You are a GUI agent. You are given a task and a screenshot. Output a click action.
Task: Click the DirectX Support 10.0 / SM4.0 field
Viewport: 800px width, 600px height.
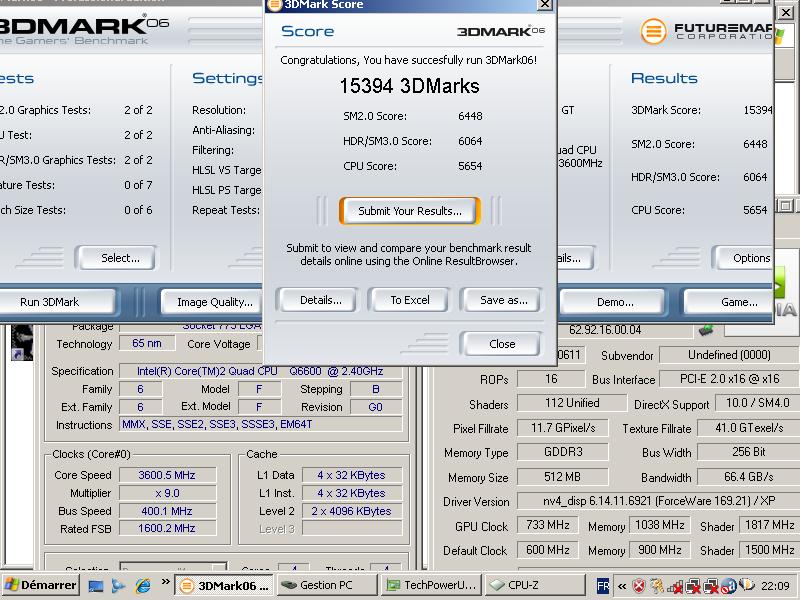[758, 403]
